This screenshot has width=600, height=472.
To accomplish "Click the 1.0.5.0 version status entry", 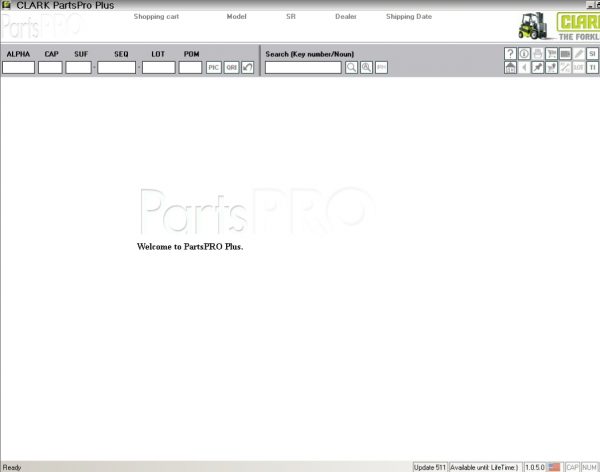I will click(x=535, y=467).
